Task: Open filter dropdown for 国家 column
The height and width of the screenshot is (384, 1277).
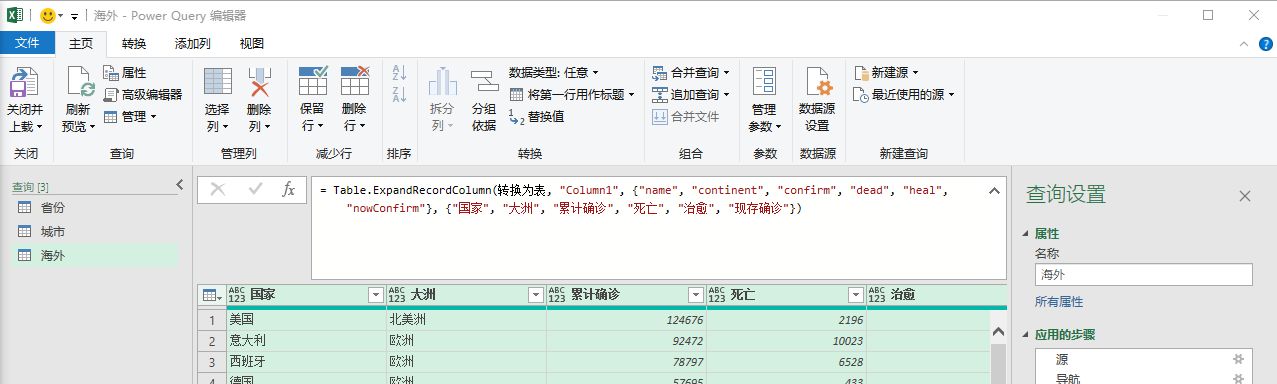Action: click(x=375, y=295)
